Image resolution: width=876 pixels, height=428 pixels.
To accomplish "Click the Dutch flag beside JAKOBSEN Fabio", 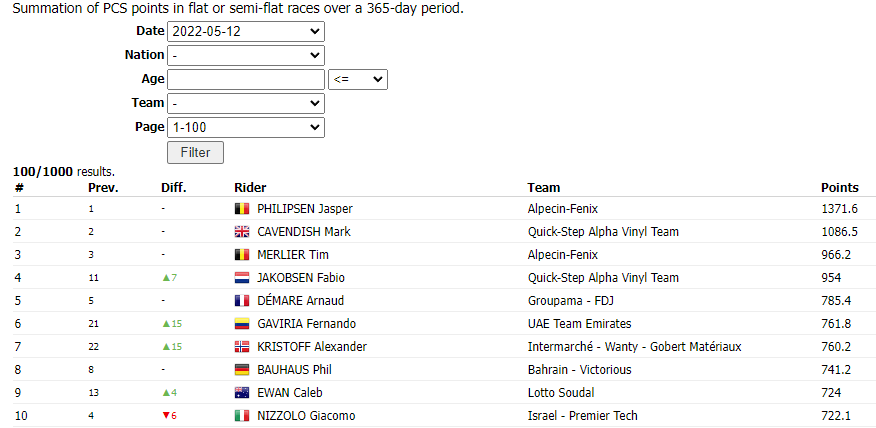I will click(x=241, y=278).
